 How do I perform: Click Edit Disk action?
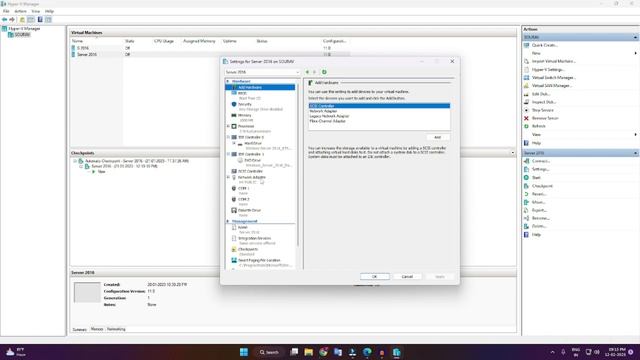click(541, 94)
